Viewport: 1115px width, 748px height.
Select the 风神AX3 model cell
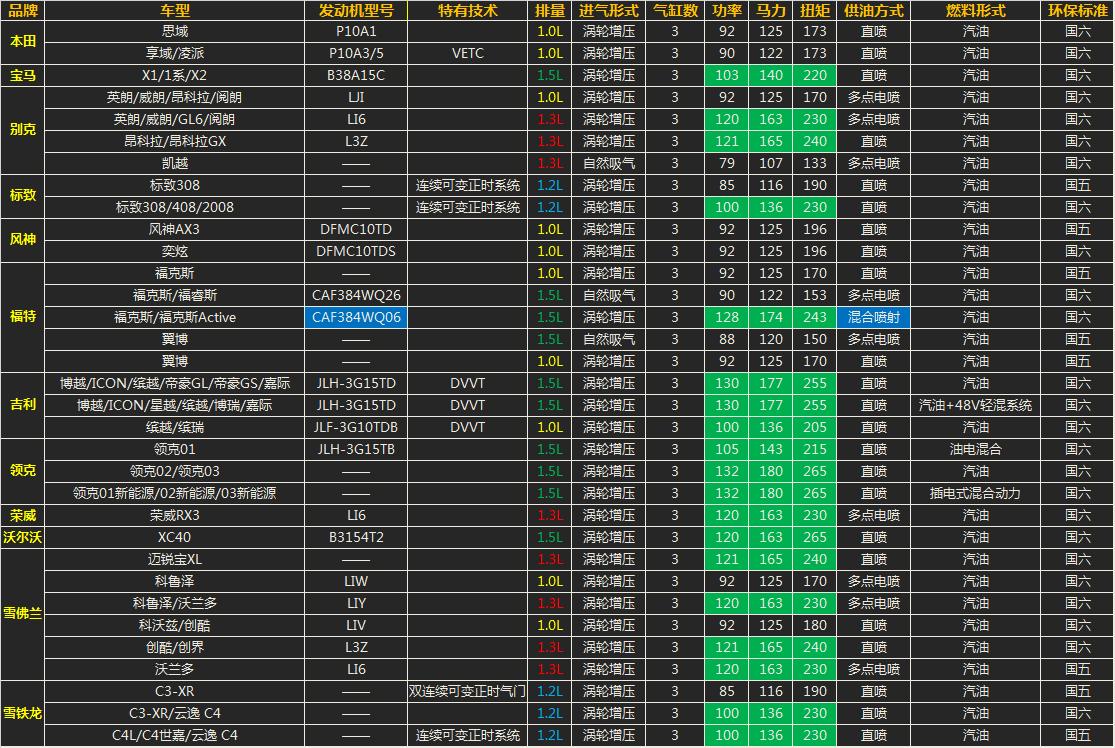(x=174, y=230)
